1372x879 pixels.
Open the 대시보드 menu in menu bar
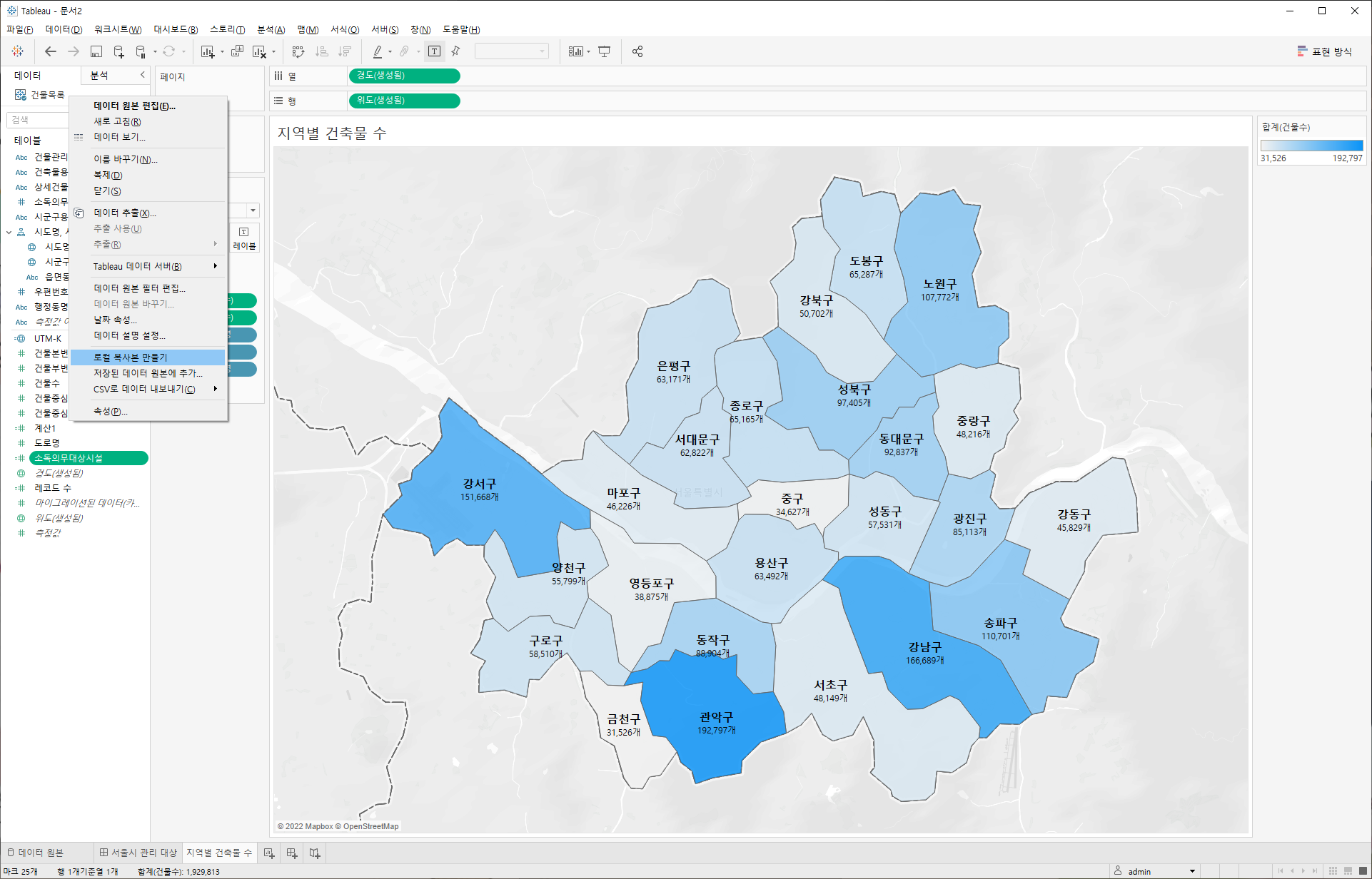(x=176, y=29)
